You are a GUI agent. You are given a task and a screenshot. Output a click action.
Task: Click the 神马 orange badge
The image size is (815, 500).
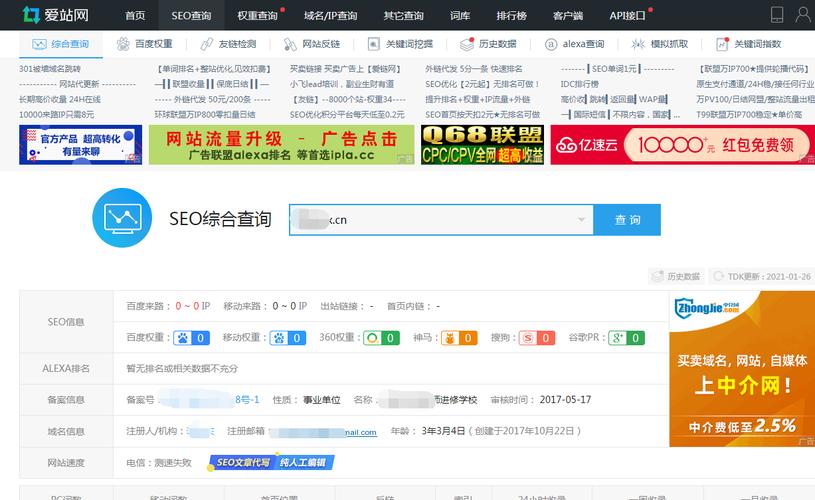click(x=459, y=338)
